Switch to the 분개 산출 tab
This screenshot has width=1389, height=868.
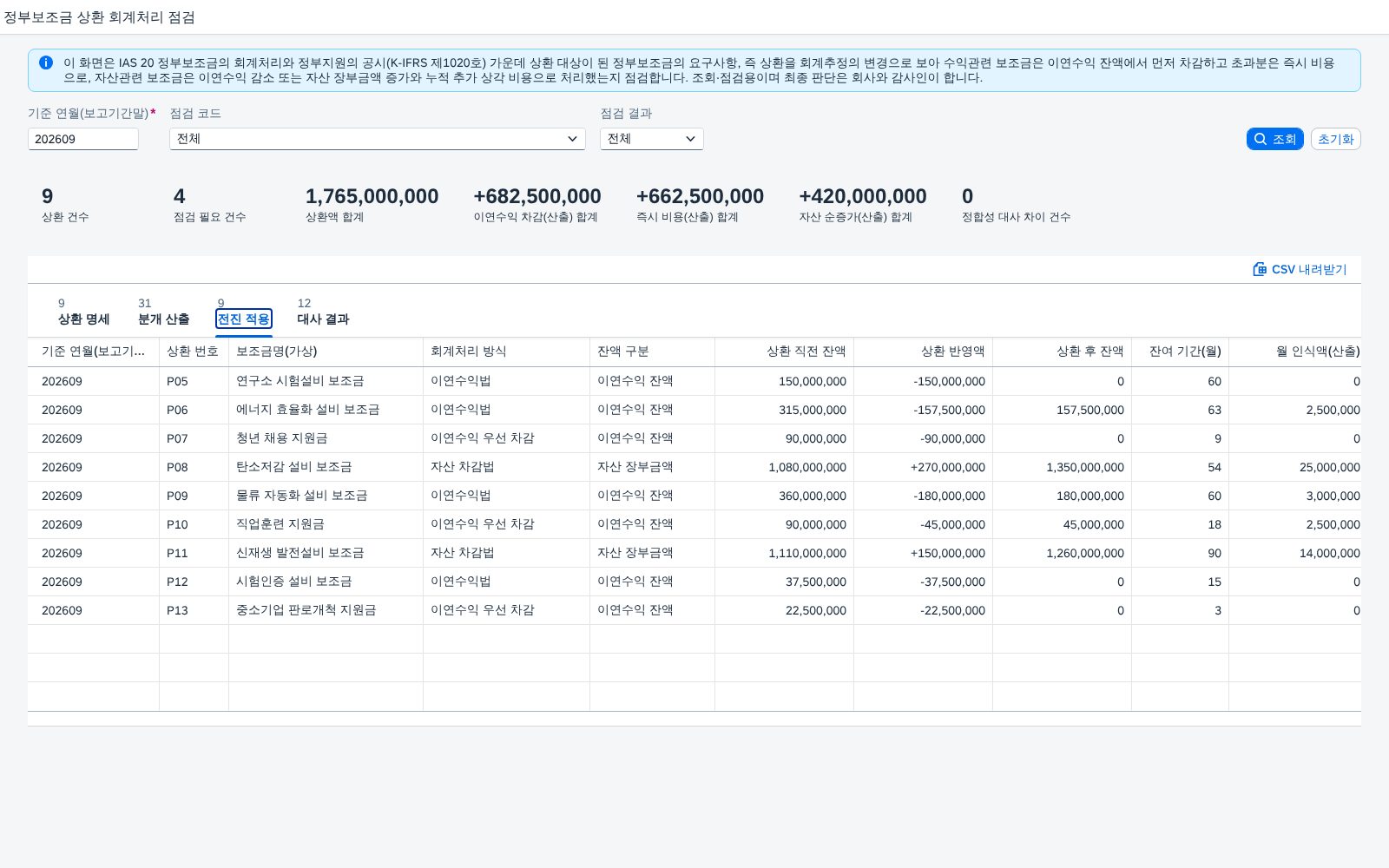(x=163, y=312)
